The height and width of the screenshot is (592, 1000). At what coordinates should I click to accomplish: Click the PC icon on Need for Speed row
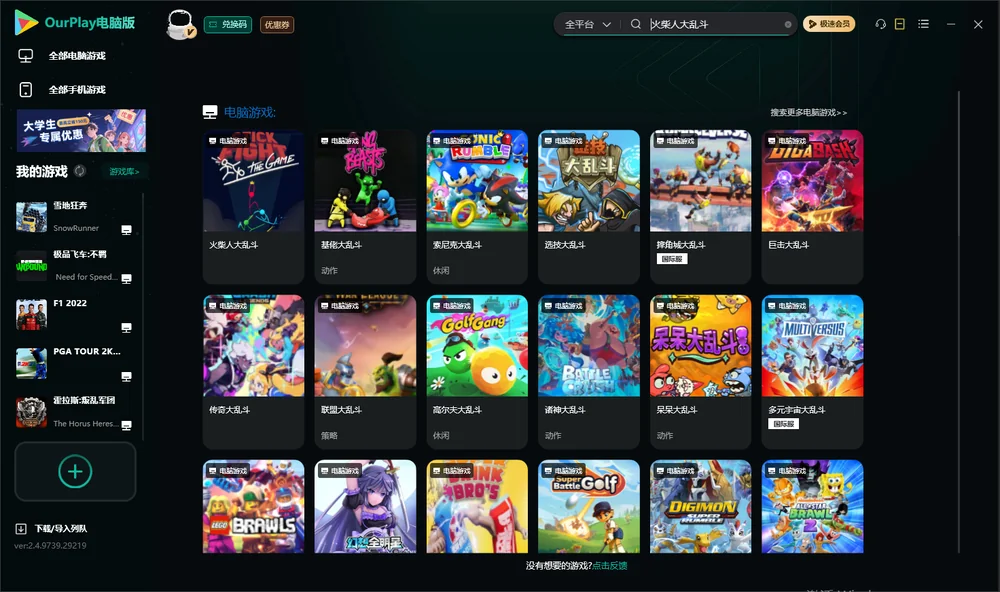(126, 278)
